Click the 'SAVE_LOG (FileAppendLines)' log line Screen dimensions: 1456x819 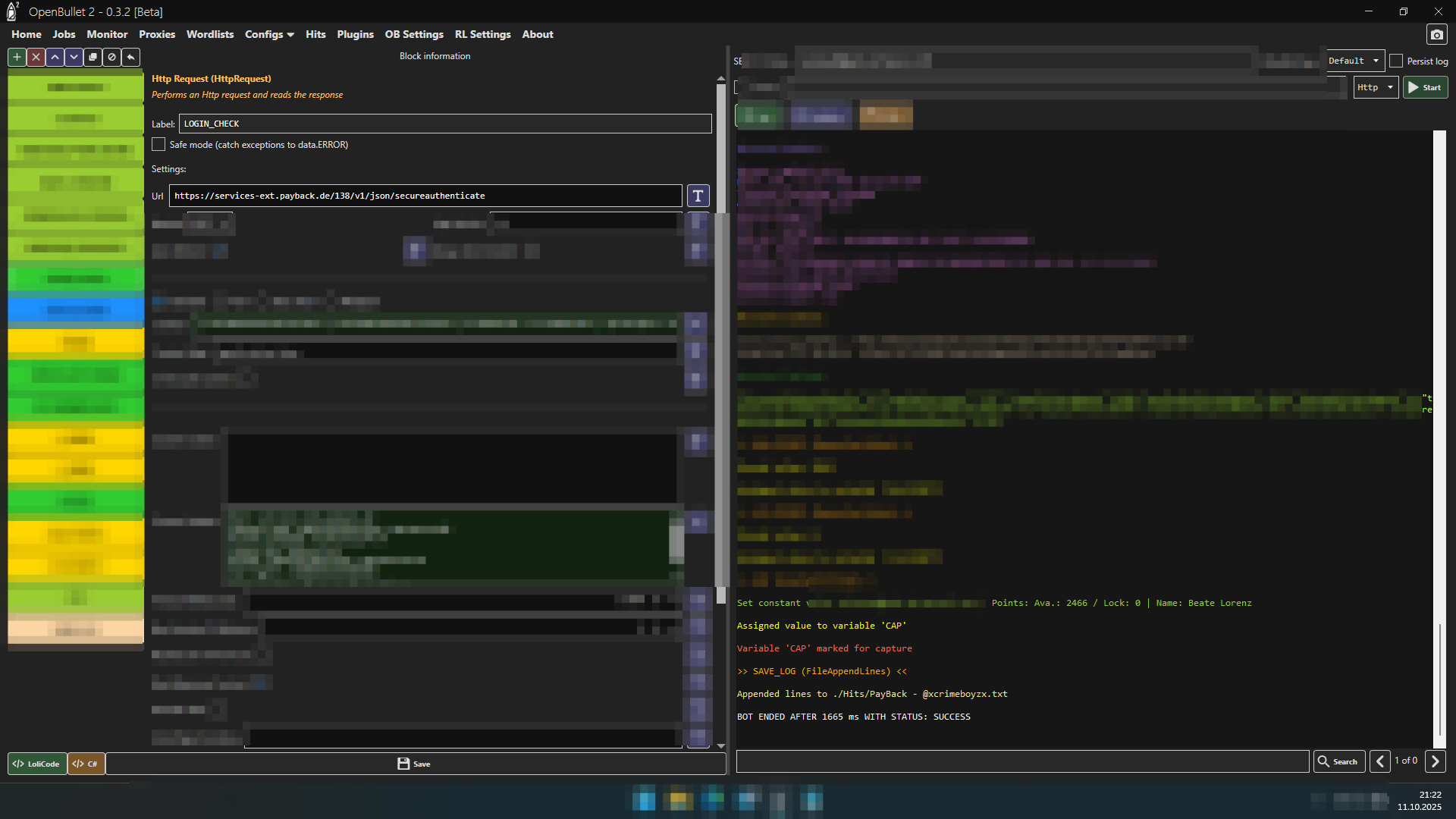(822, 671)
